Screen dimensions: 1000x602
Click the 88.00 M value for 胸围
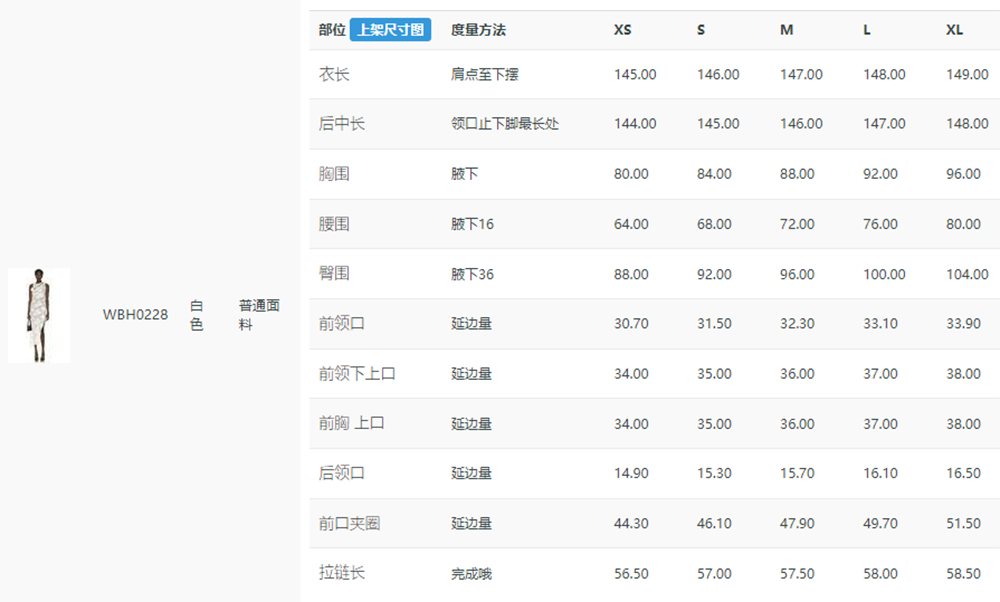click(x=797, y=173)
